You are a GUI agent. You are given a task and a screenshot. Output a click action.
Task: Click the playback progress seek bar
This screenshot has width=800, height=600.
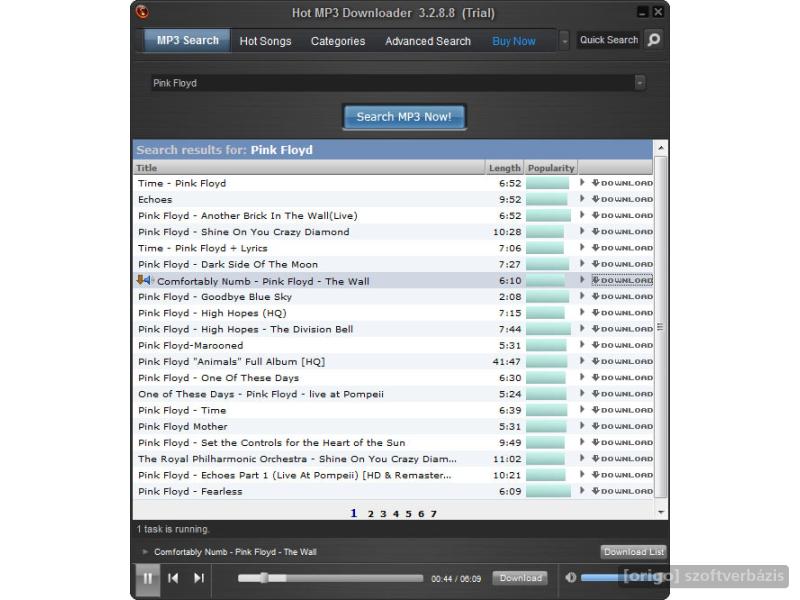pos(331,578)
